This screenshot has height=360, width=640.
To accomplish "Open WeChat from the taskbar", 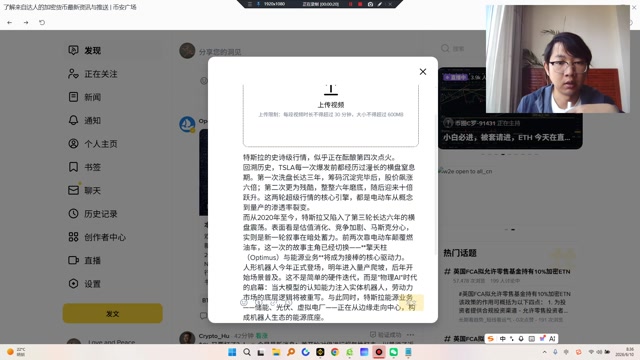I will 393,352.
